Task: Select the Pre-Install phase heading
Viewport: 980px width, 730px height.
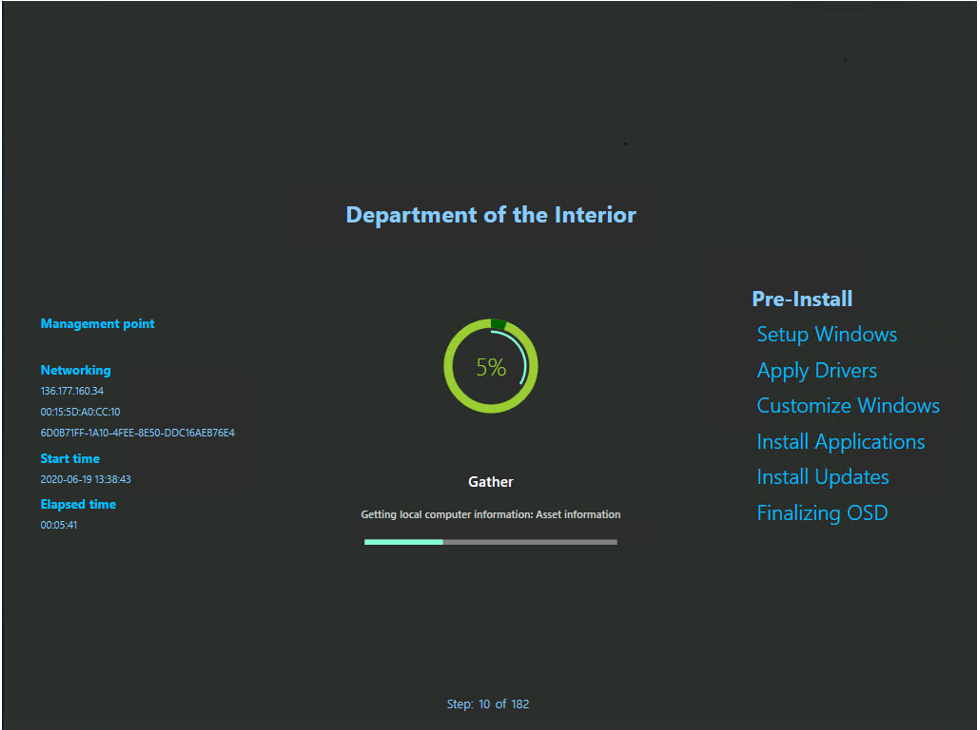Action: 802,299
